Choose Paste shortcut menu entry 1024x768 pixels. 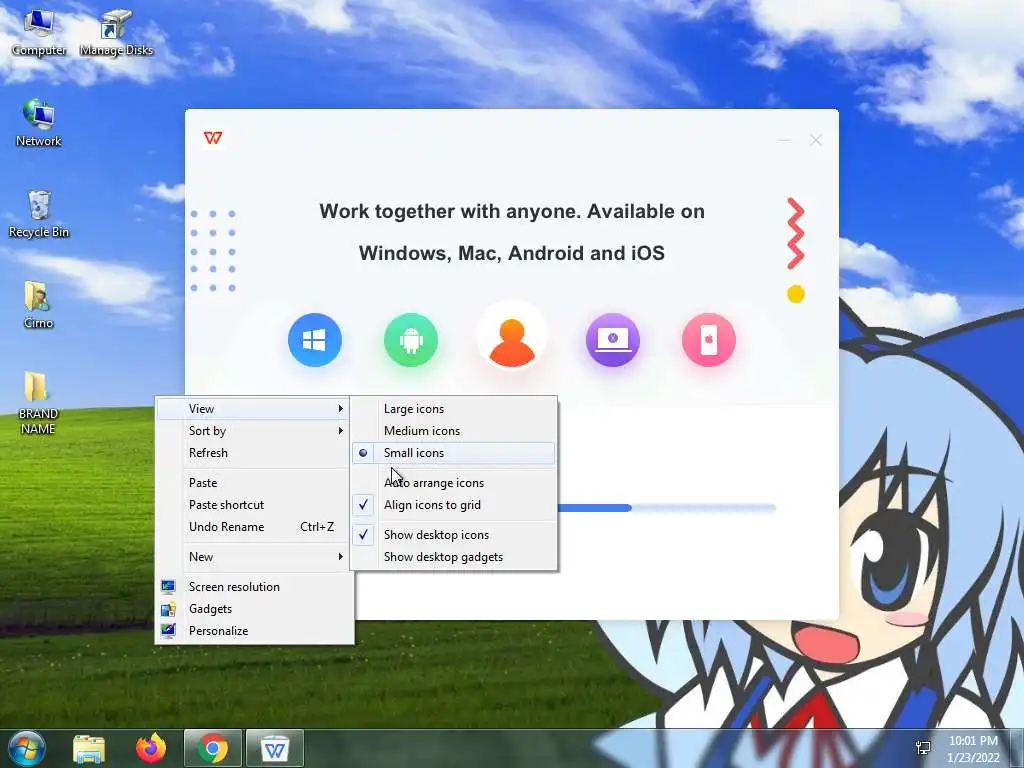[x=253, y=505]
